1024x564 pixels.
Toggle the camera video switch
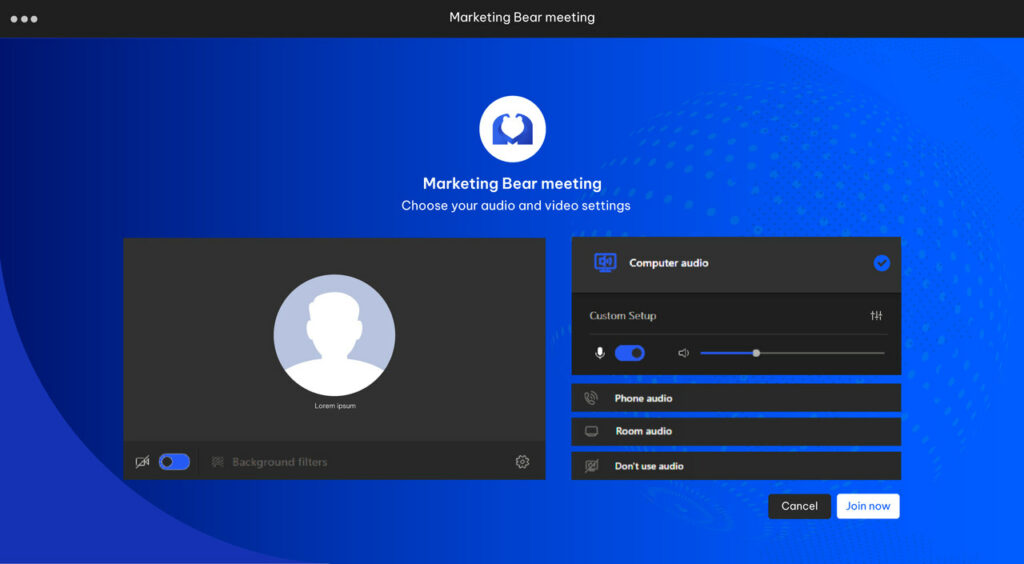[174, 462]
